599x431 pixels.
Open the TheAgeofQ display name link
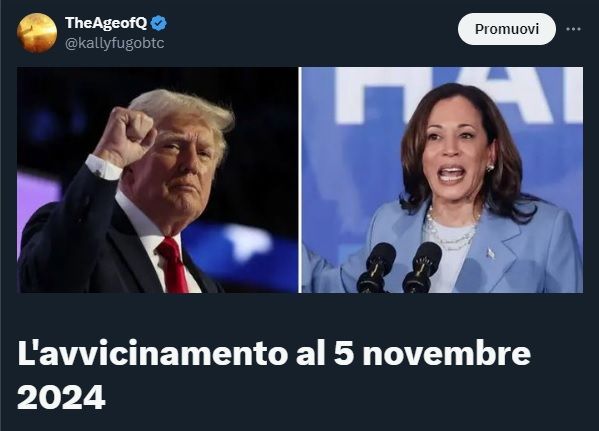coord(106,23)
